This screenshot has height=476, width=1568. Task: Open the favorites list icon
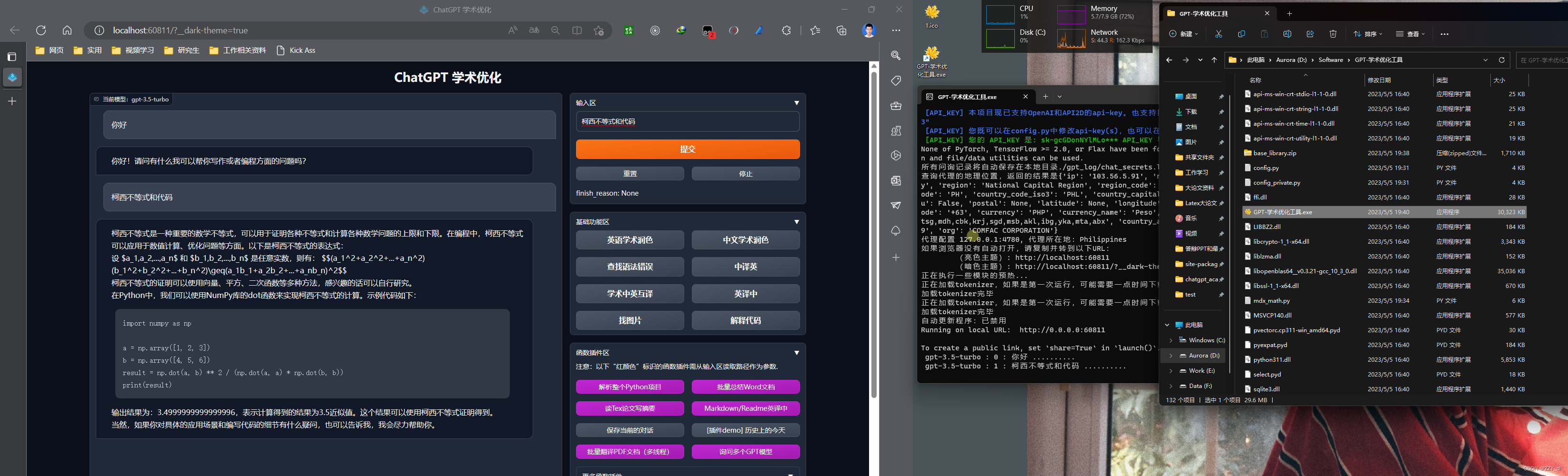point(815,30)
